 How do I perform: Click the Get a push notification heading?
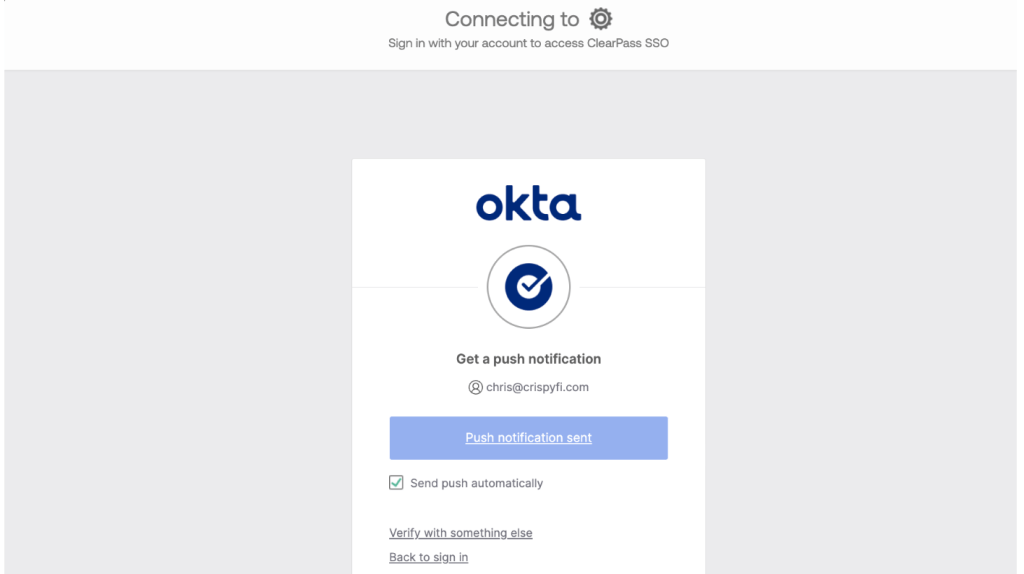528,359
